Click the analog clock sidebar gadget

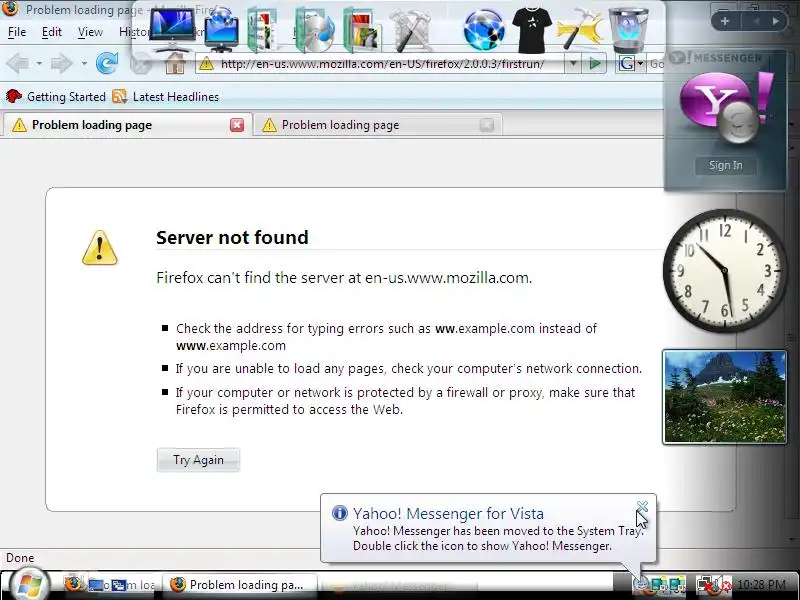click(724, 270)
